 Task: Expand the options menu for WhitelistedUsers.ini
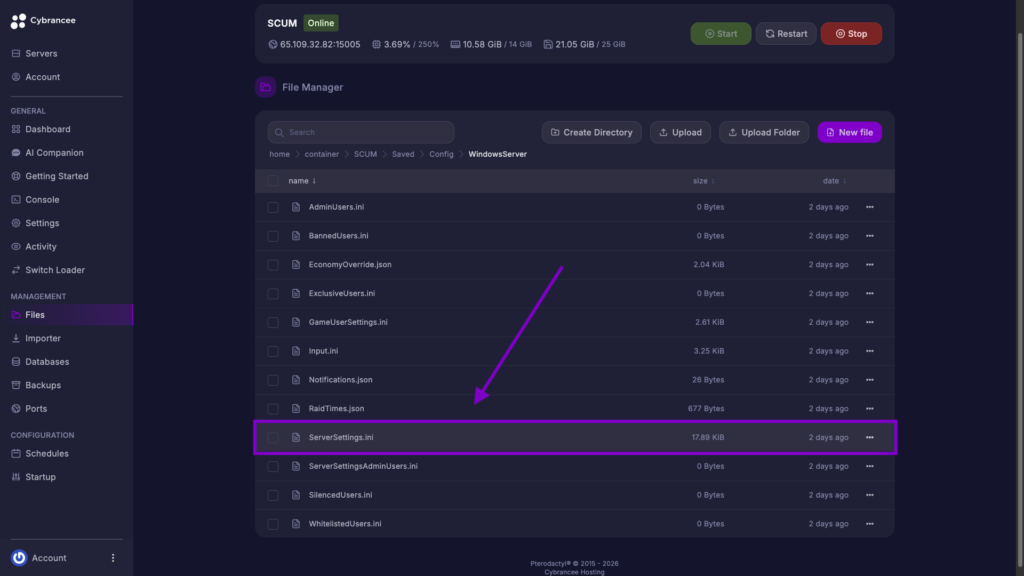tap(869, 523)
